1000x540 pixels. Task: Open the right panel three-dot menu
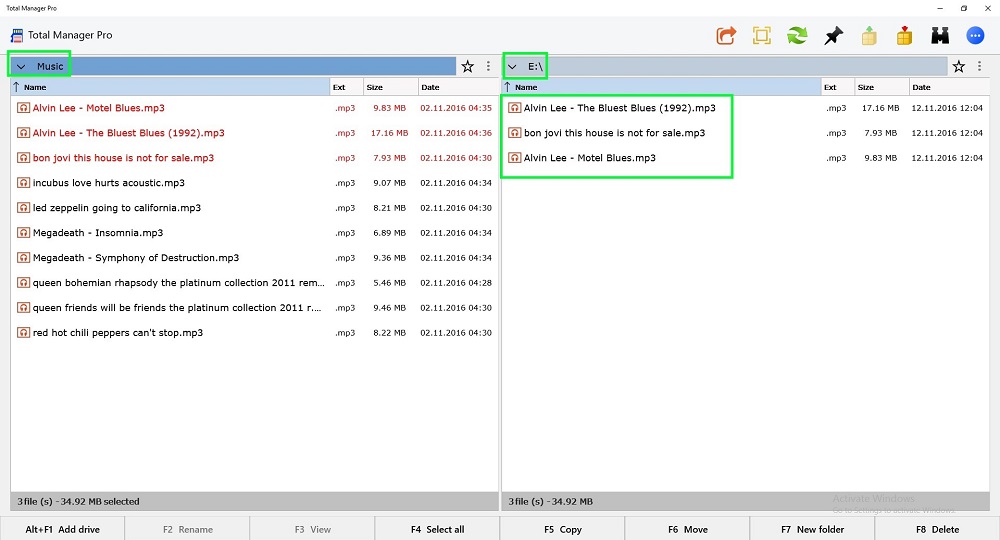tap(980, 66)
